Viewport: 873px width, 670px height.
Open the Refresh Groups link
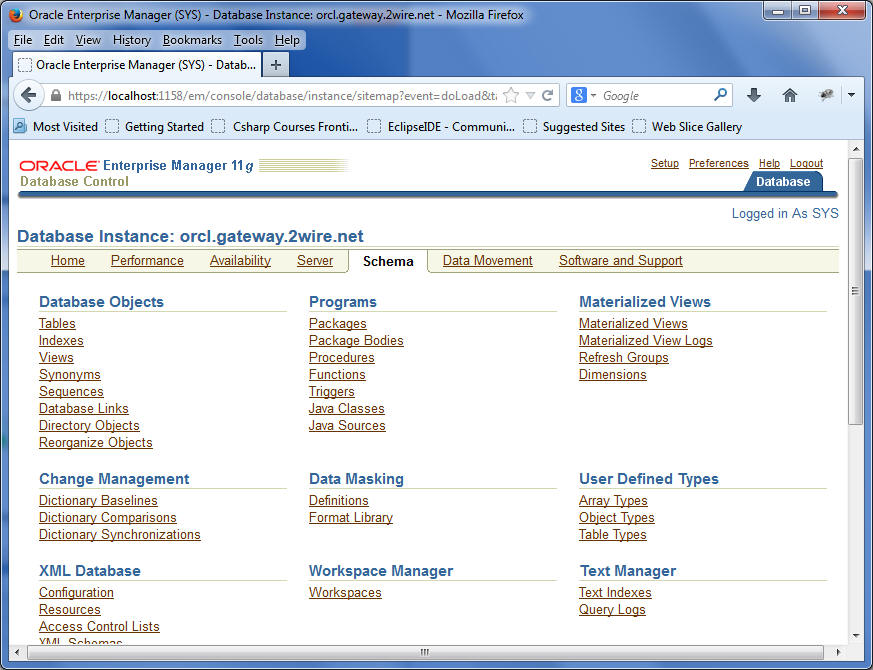point(624,358)
